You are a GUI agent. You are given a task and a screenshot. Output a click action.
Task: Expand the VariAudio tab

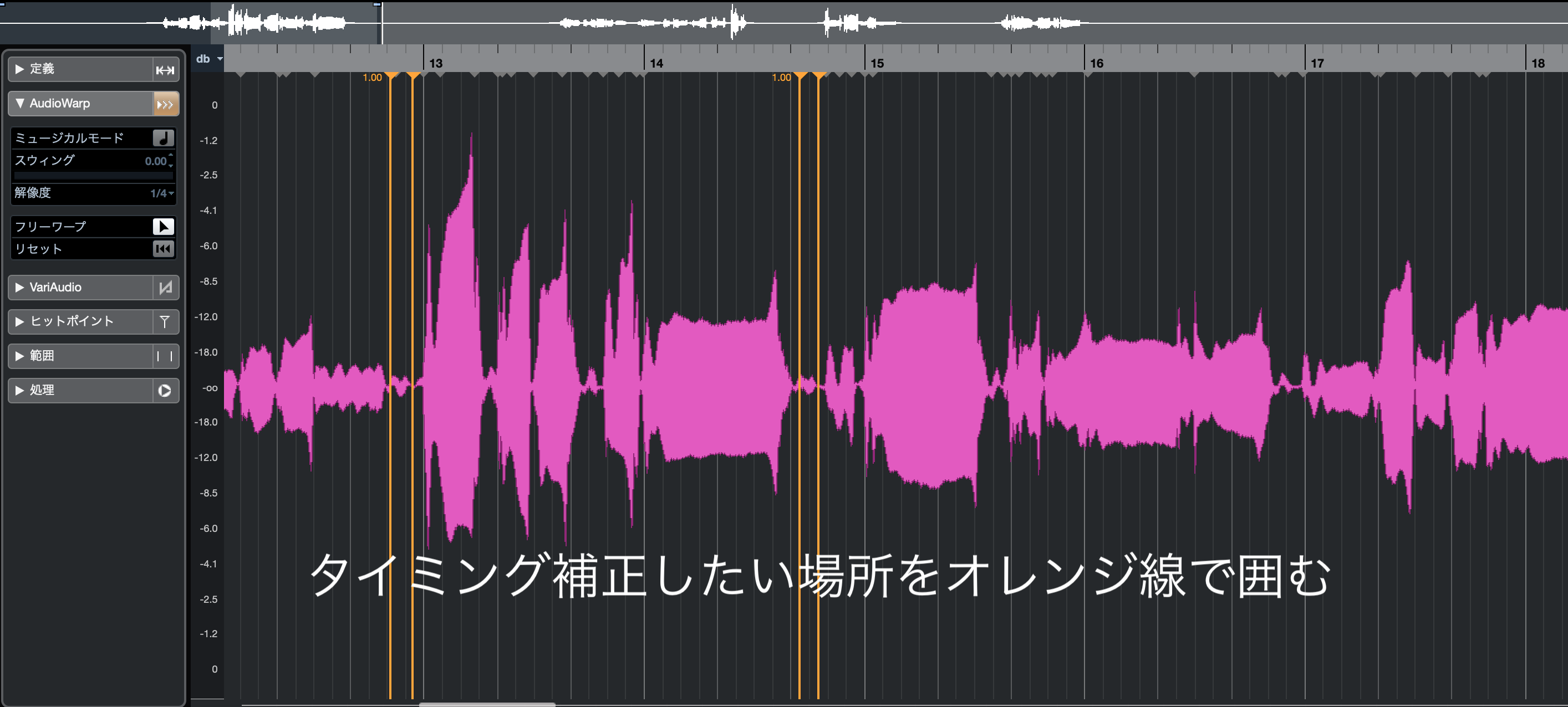19,287
